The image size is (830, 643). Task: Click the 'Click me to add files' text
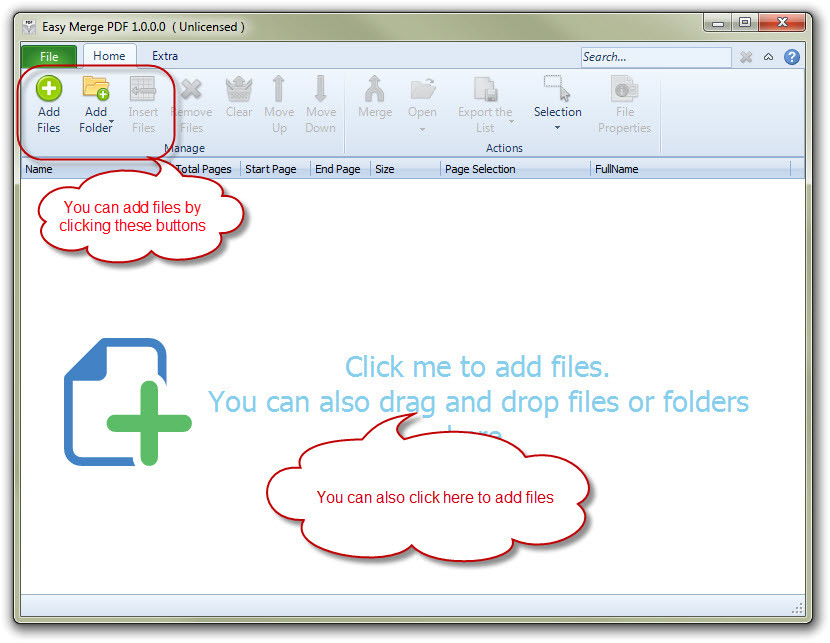coord(477,366)
